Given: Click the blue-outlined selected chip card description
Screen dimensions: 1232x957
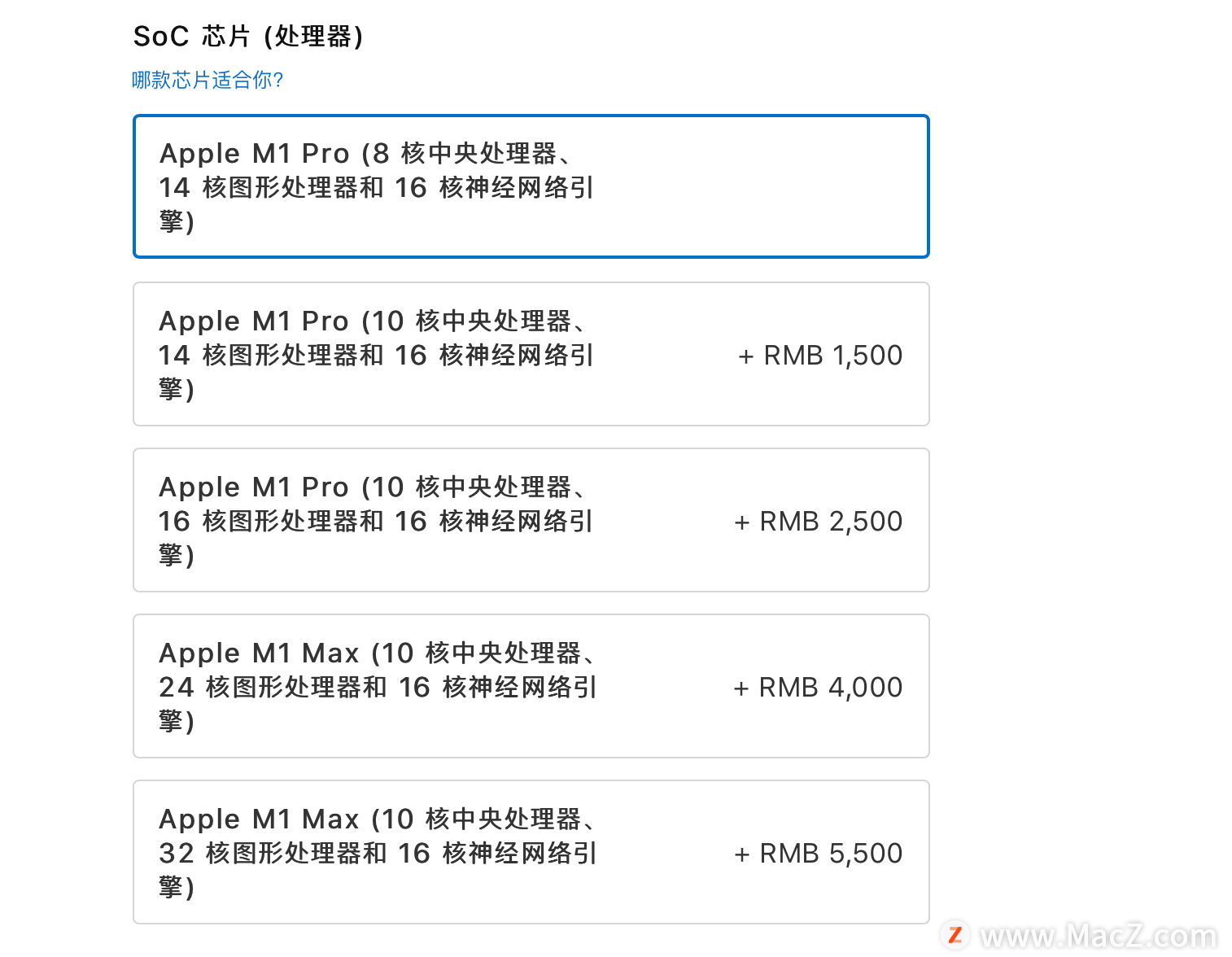Looking at the screenshot, I should (377, 187).
